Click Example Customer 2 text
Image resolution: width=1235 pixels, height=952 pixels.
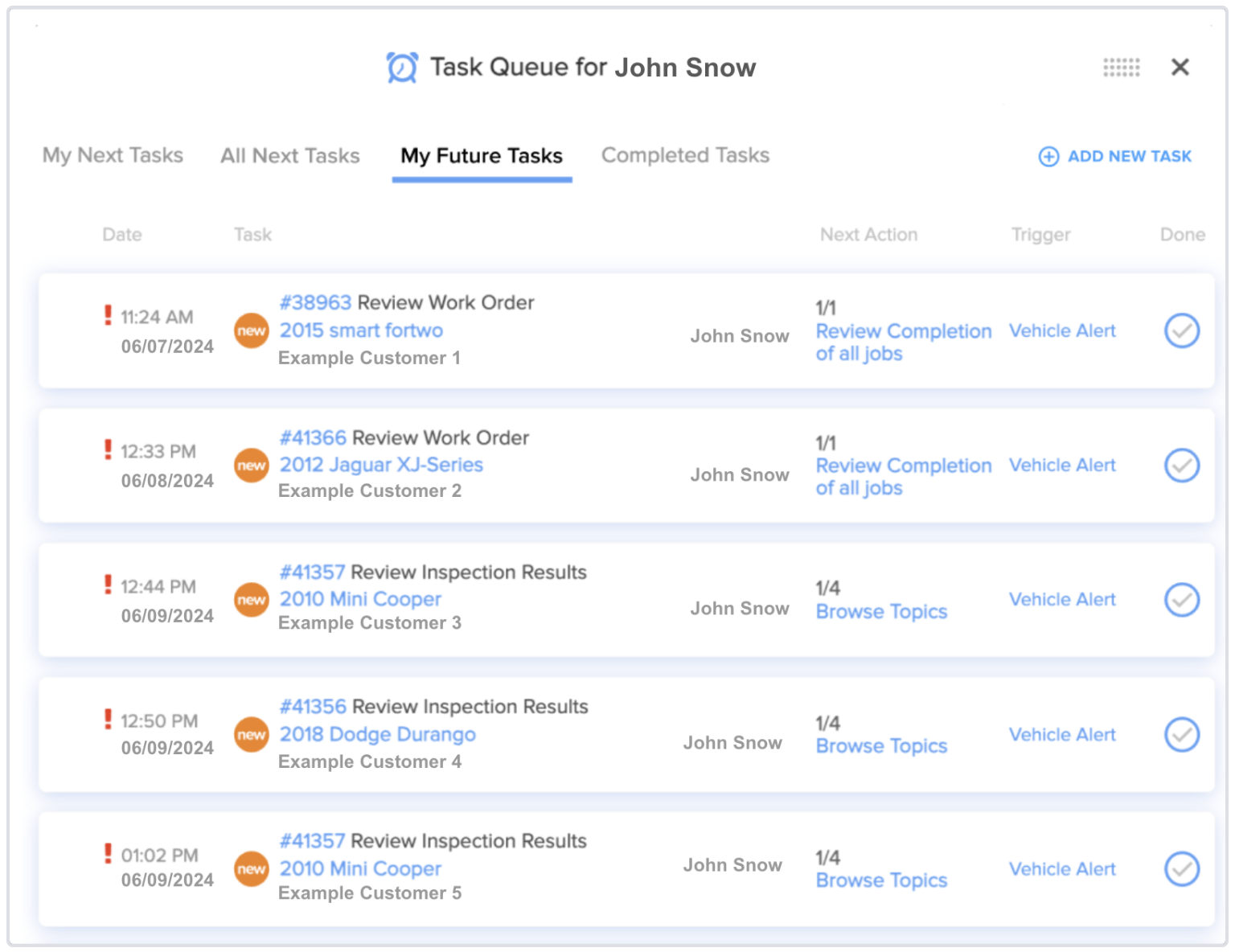(x=370, y=490)
